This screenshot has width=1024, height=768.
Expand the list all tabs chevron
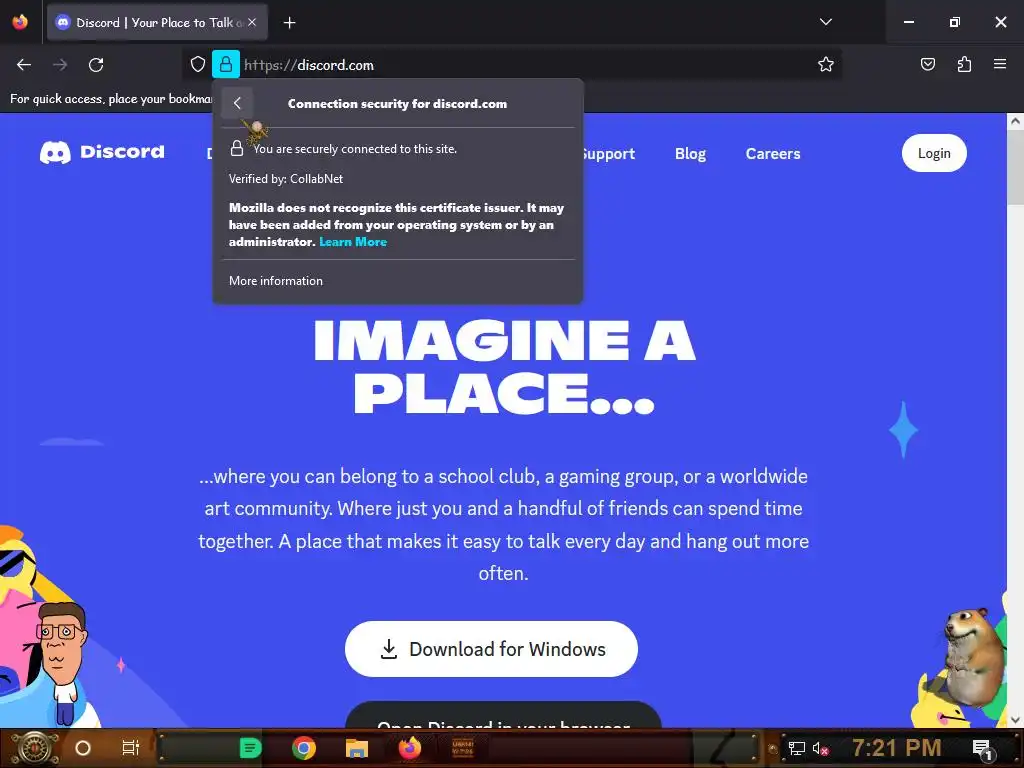825,22
